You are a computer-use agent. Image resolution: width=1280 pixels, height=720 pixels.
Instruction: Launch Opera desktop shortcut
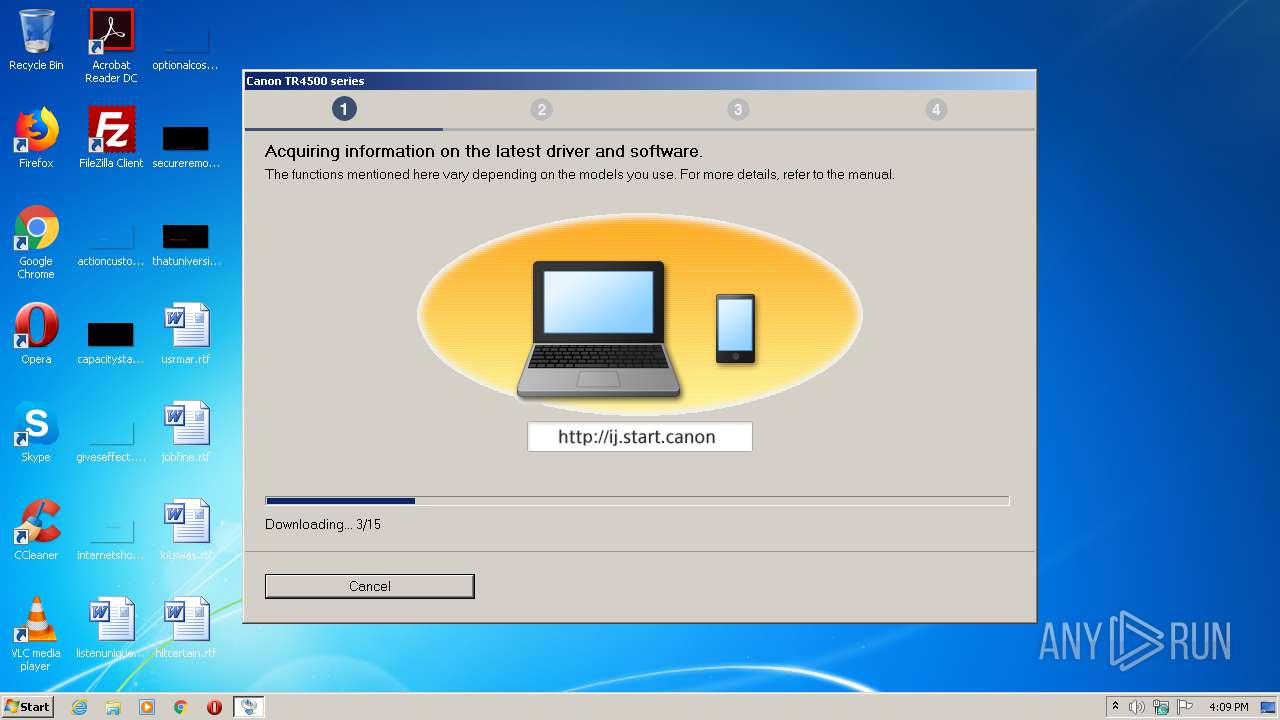tap(36, 334)
